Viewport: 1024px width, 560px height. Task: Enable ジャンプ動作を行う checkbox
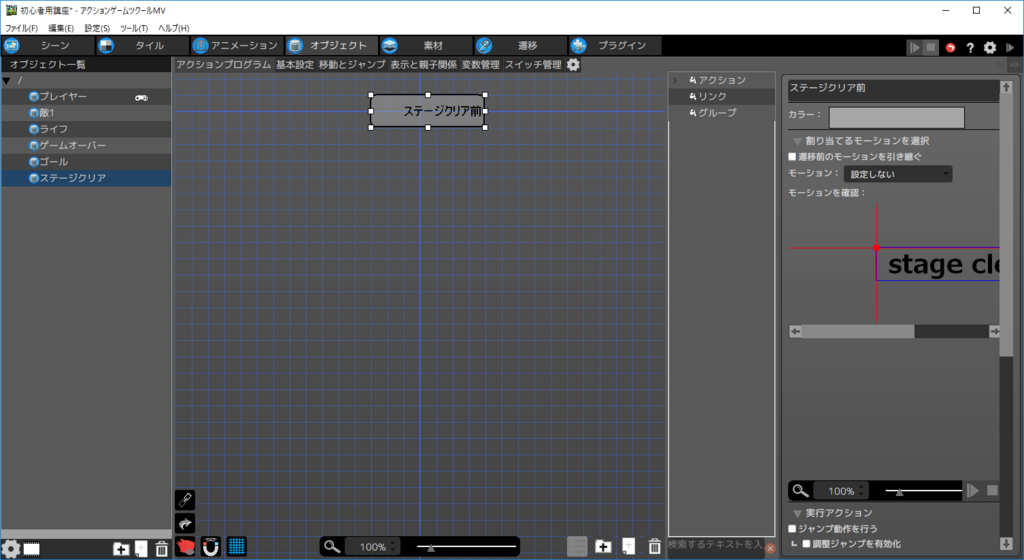792,529
